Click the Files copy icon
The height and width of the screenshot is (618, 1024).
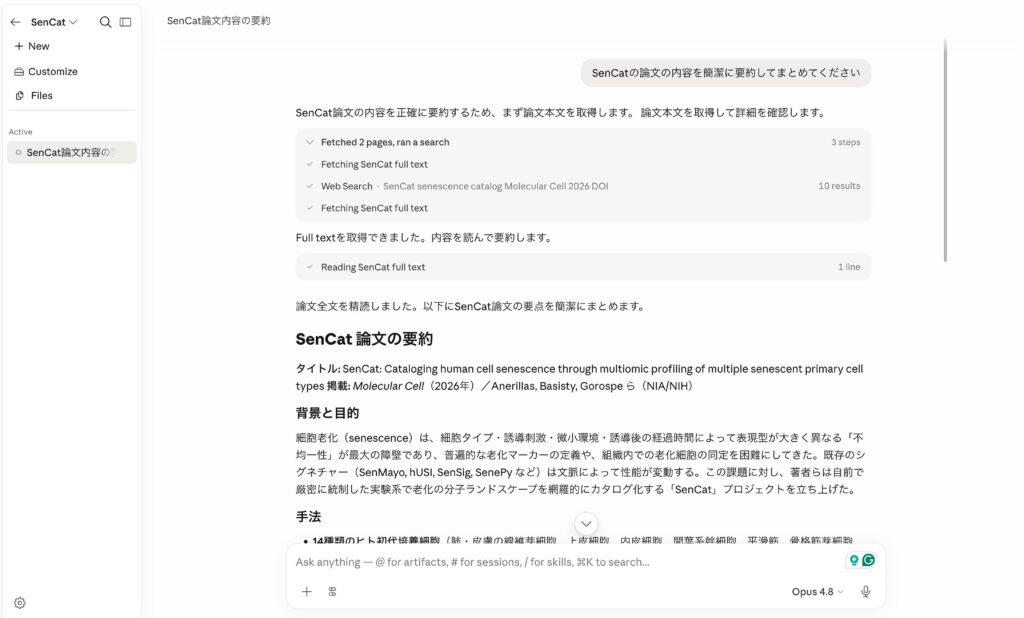click(20, 95)
